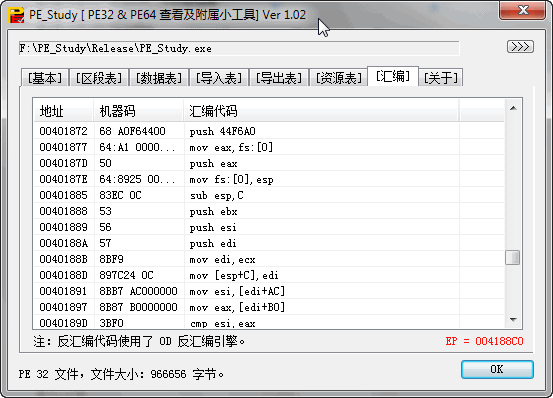The width and height of the screenshot is (553, 398).
Task: Click instruction mov edi,ecx
Action: (x=223, y=259)
